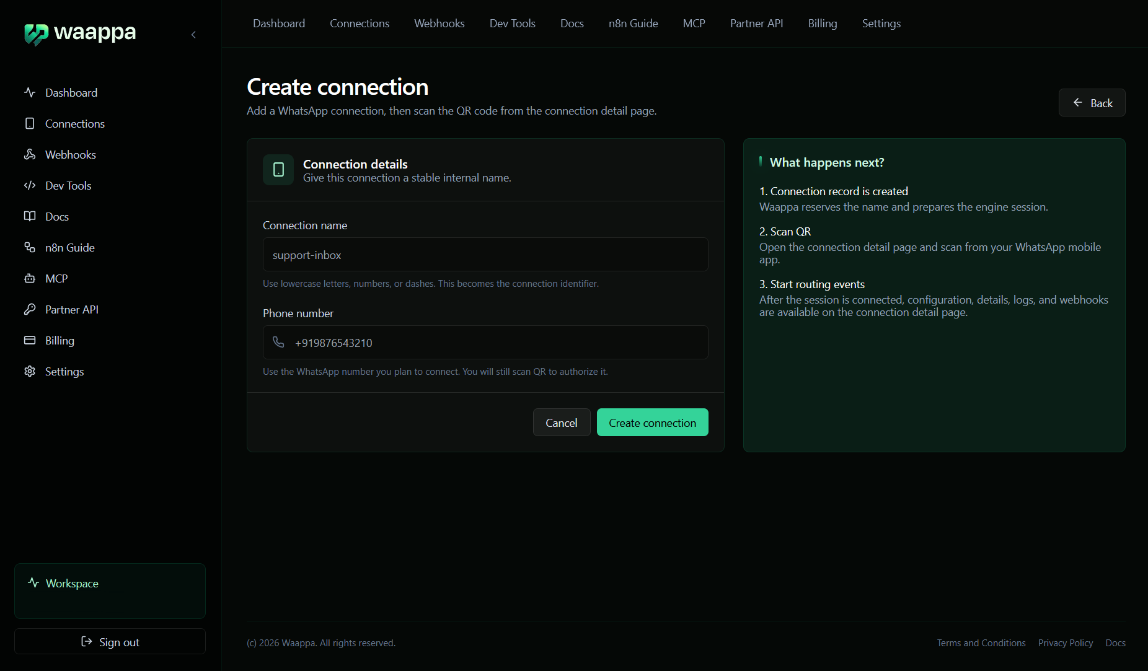Click '3. Start routing events' step text
The image size is (1148, 671).
812,284
